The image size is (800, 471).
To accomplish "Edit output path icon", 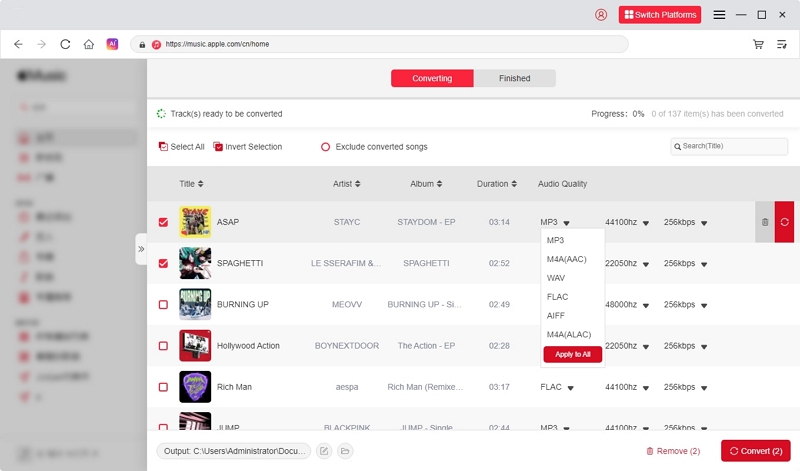I will click(324, 451).
